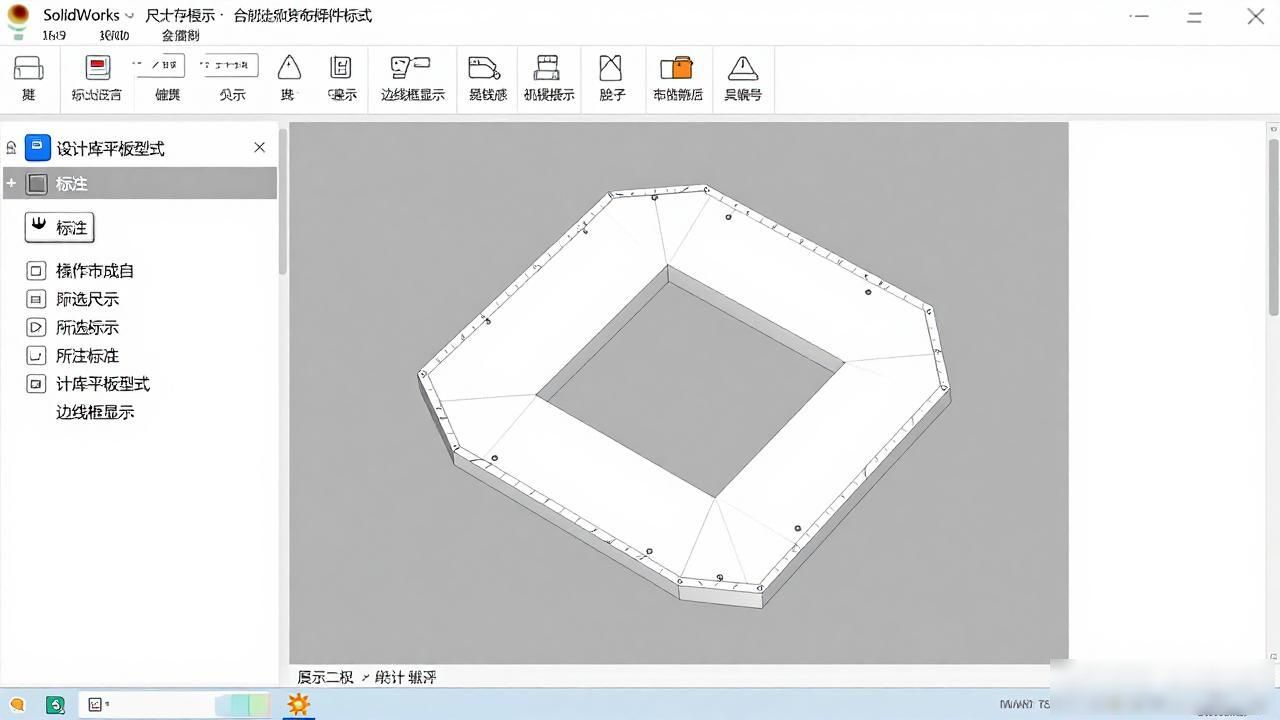The image size is (1280, 720).
Task: Click the icon beside 所注标准
Action: tap(36, 355)
